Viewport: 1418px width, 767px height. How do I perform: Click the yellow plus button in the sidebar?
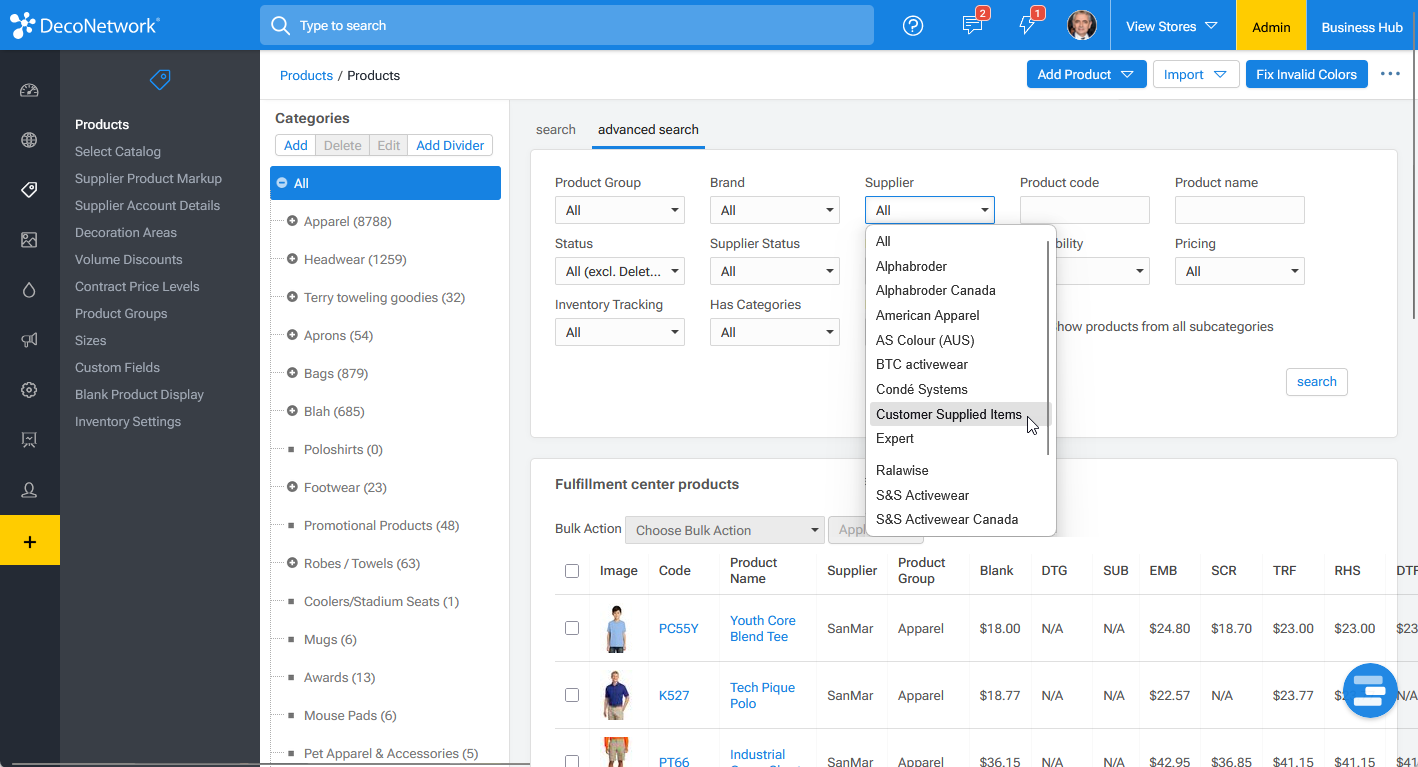coord(29,541)
